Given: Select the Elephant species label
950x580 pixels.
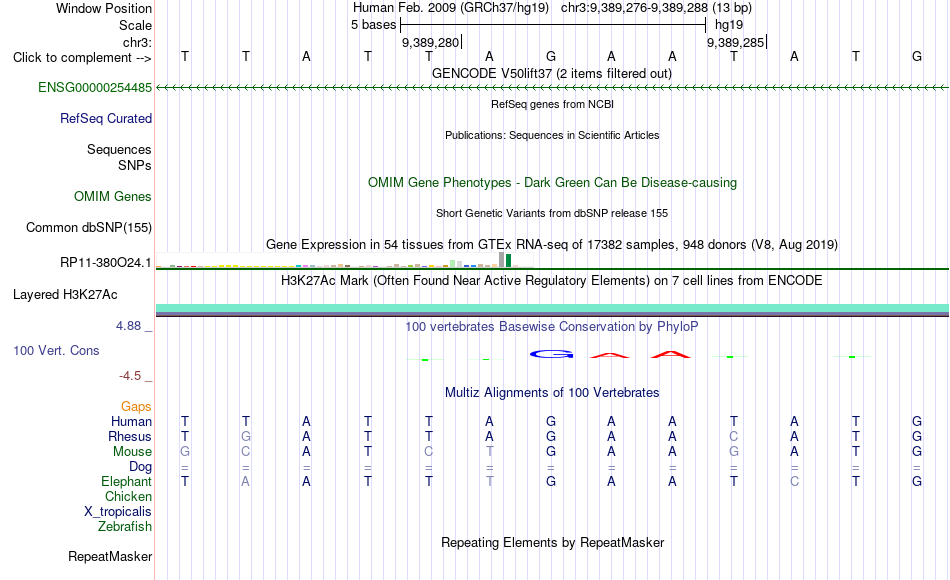Looking at the screenshot, I should pyautogui.click(x=126, y=481).
